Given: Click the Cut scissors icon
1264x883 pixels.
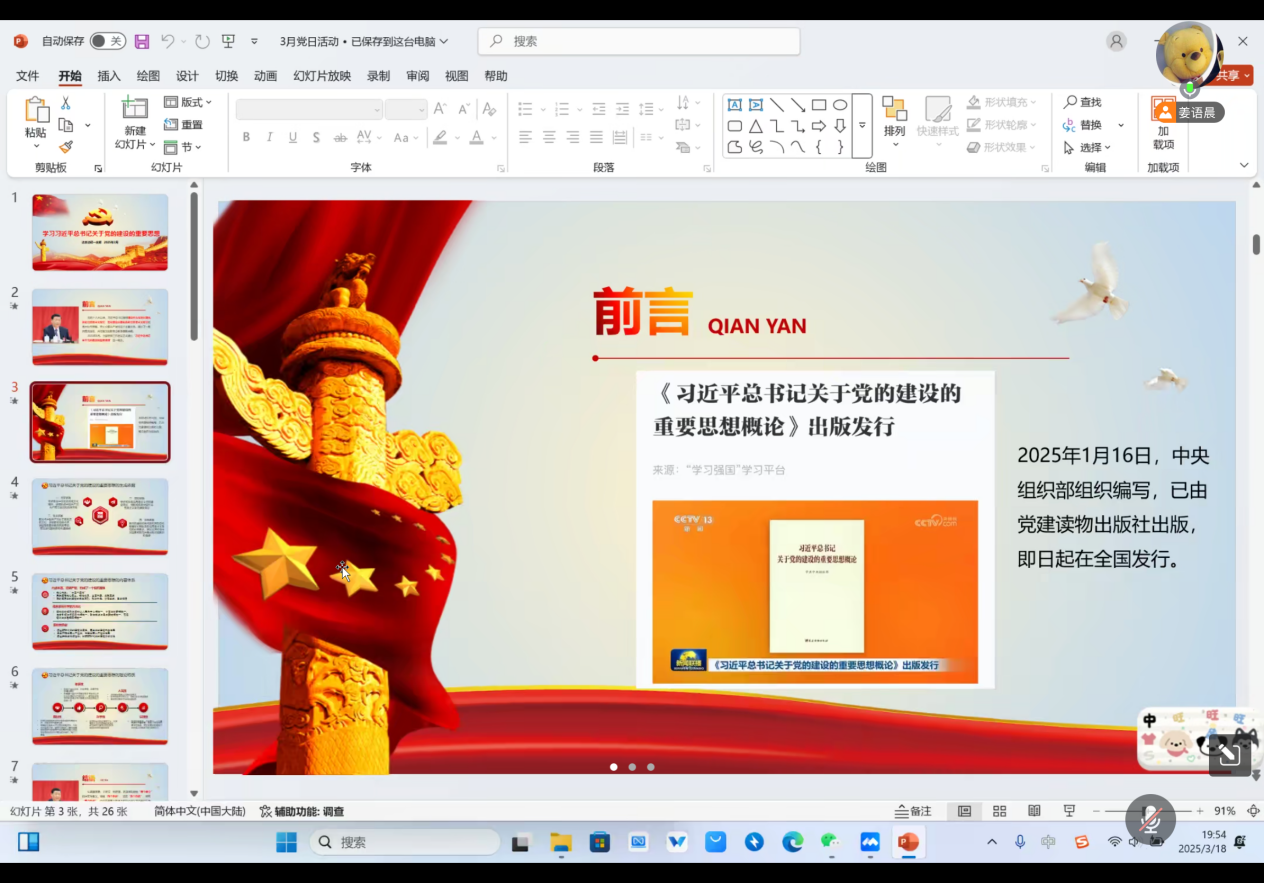Looking at the screenshot, I should pos(66,103).
